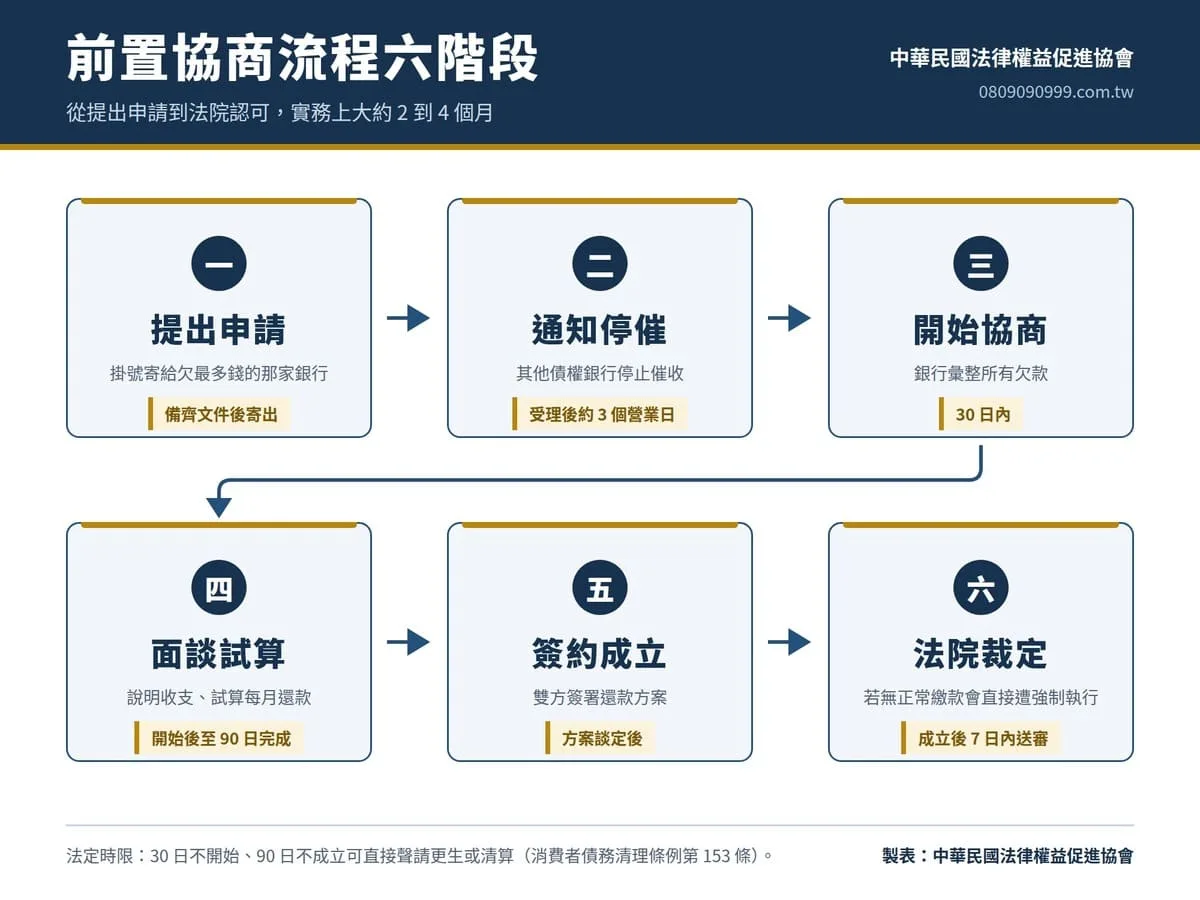The image size is (1200, 900).
Task: Click the footer credit 製表:中華民國法律權益促進協會
Action: (1008, 856)
